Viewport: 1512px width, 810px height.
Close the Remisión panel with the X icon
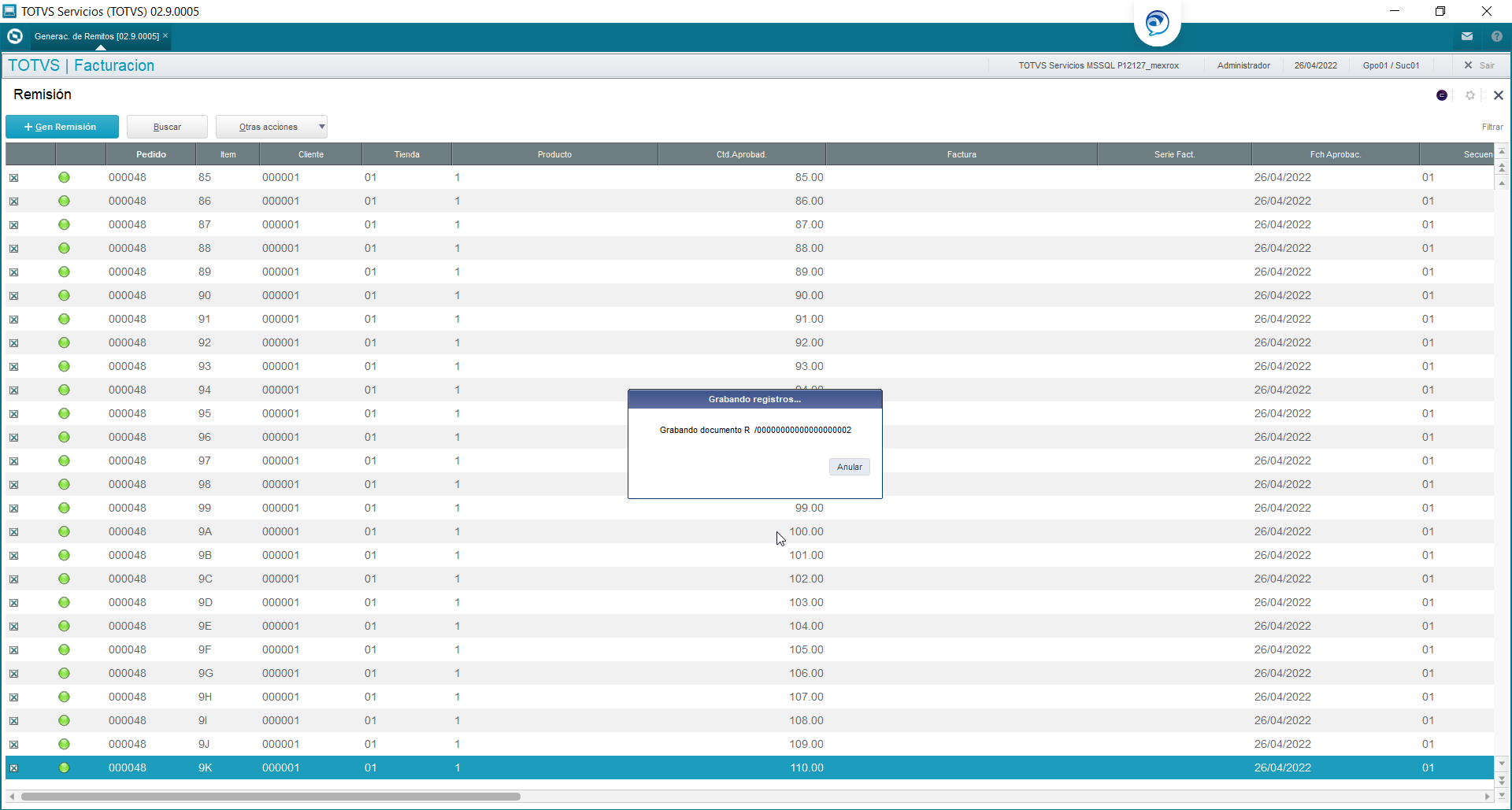click(1499, 95)
